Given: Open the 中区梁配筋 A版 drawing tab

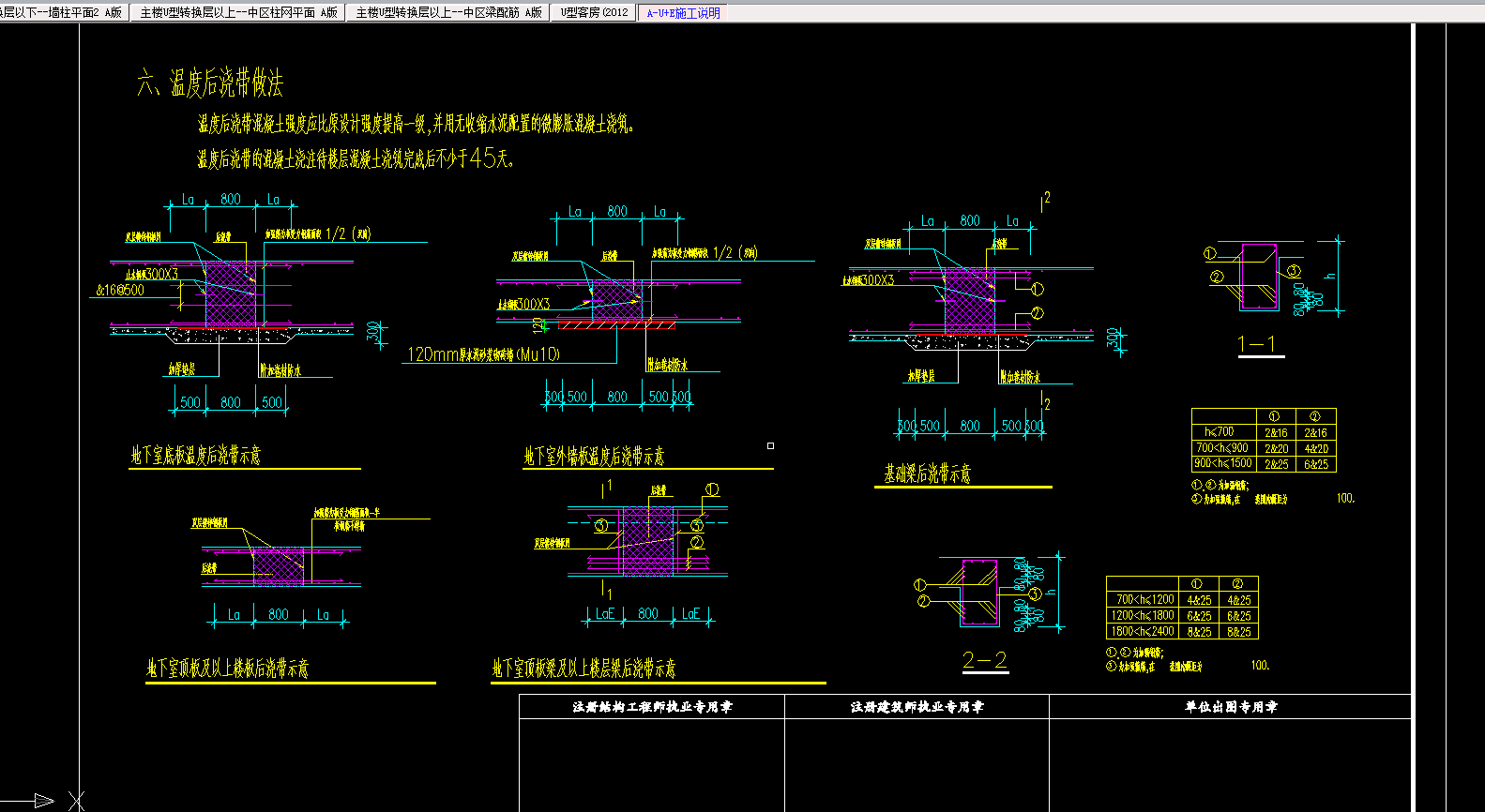Looking at the screenshot, I should (x=448, y=12).
